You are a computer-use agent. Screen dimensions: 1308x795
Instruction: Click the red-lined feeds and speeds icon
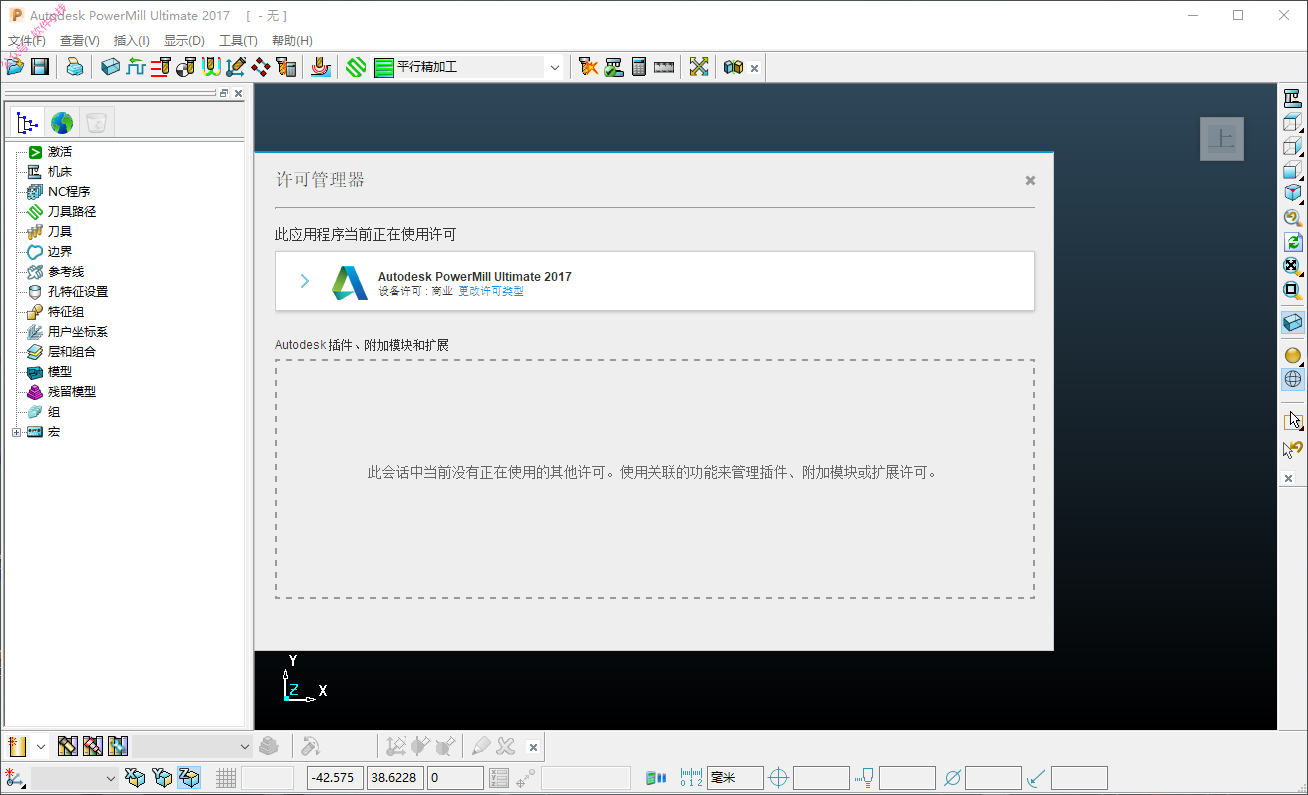(161, 67)
